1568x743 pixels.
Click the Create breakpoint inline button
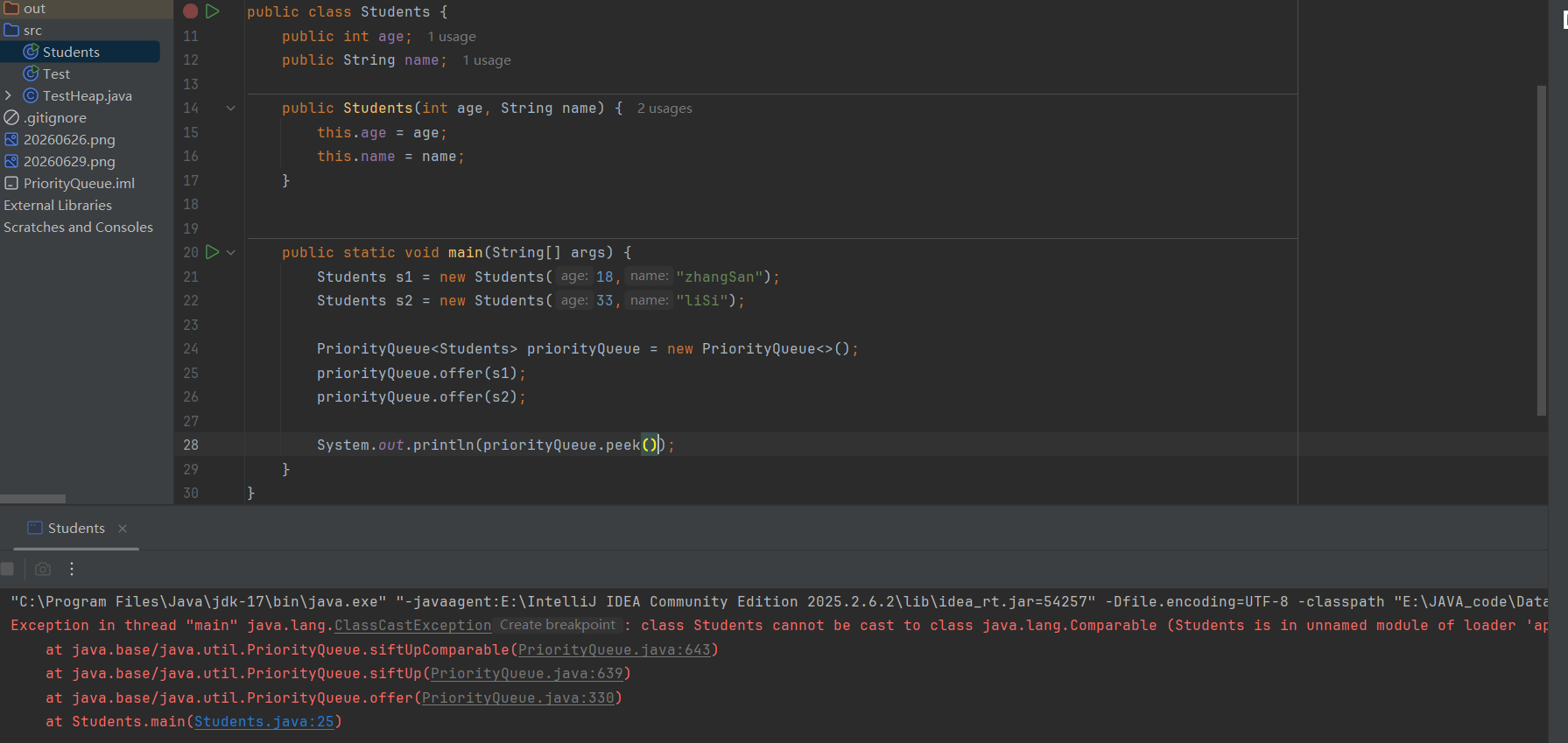[558, 625]
